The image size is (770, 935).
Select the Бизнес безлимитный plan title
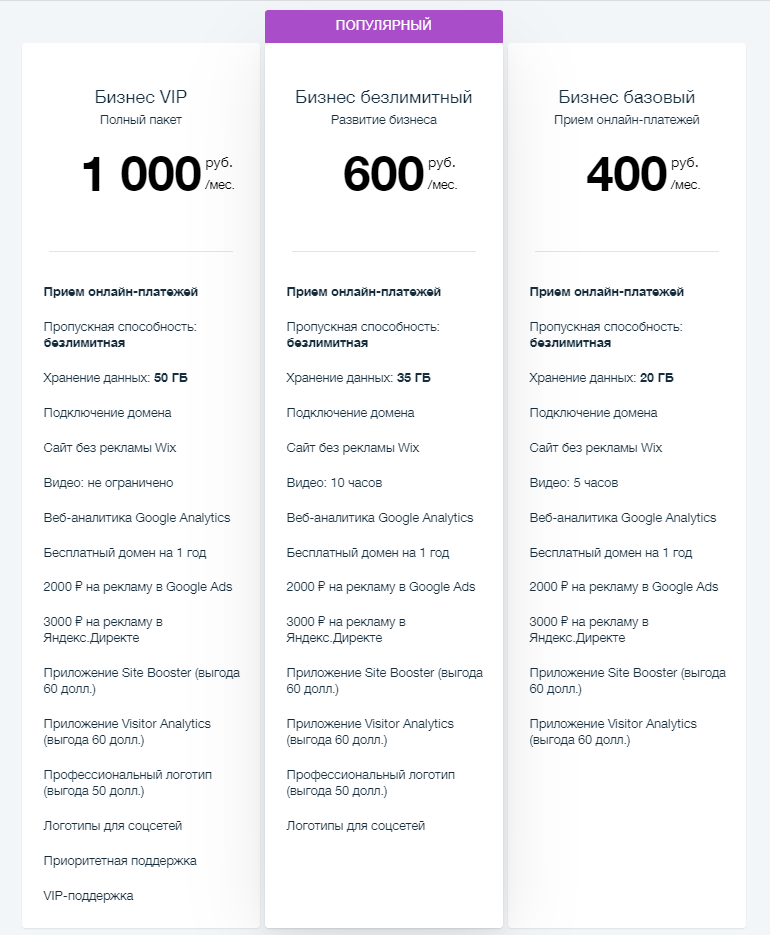[384, 97]
